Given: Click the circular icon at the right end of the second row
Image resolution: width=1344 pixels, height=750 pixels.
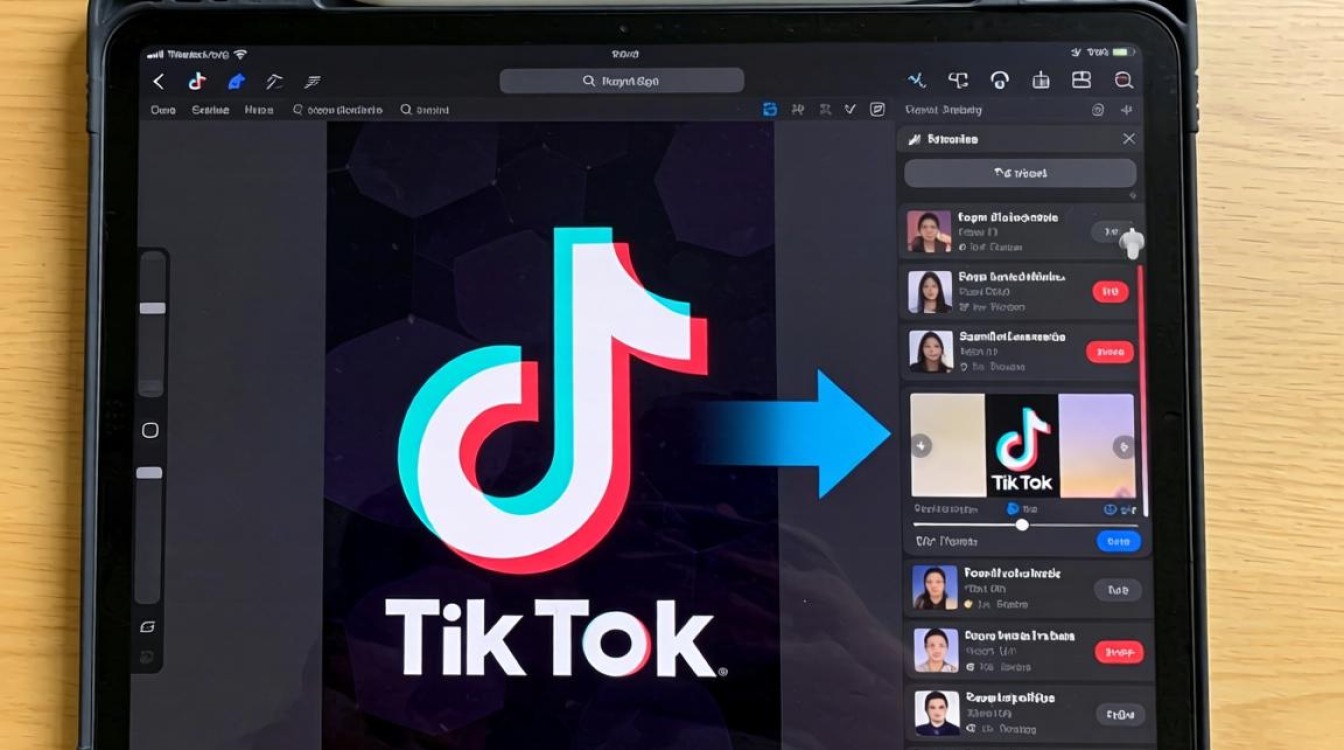Looking at the screenshot, I should [x=1098, y=110].
